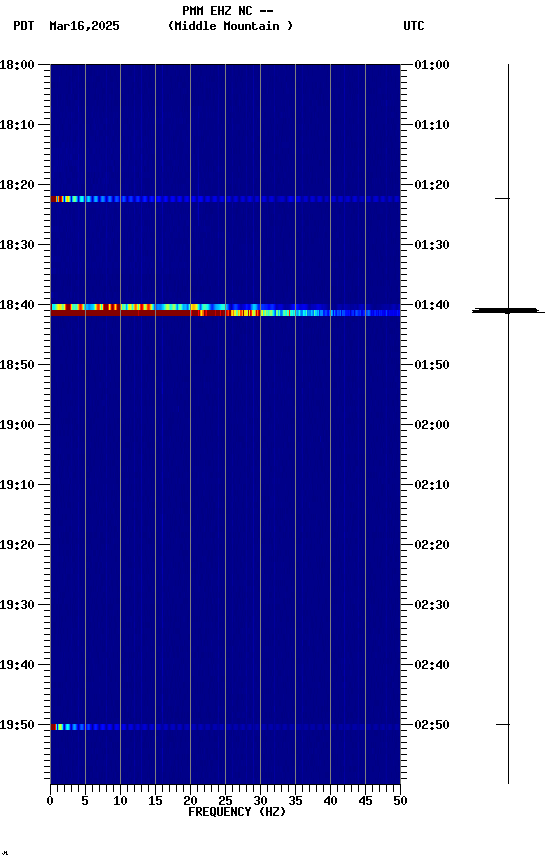The height and width of the screenshot is (864, 552).
Task: Click the '19:00' PDT time label
Action: pos(17,425)
